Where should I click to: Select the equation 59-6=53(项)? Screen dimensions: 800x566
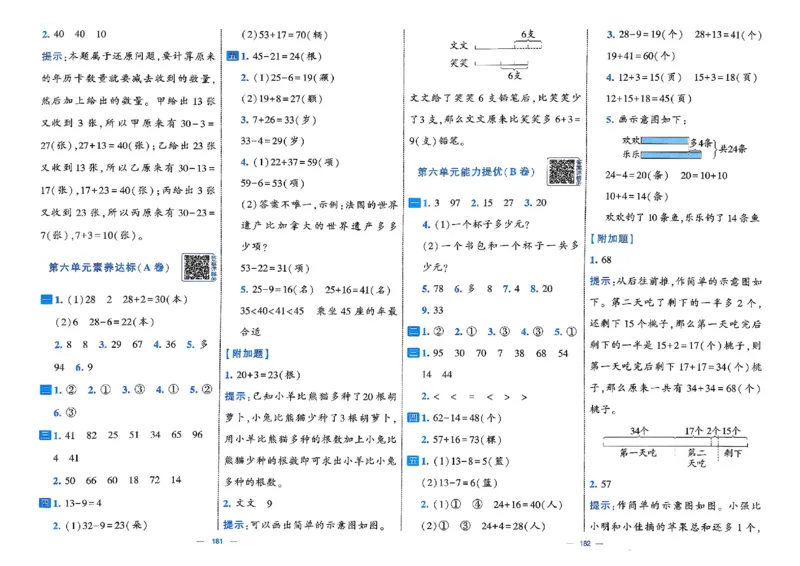pyautogui.click(x=272, y=184)
